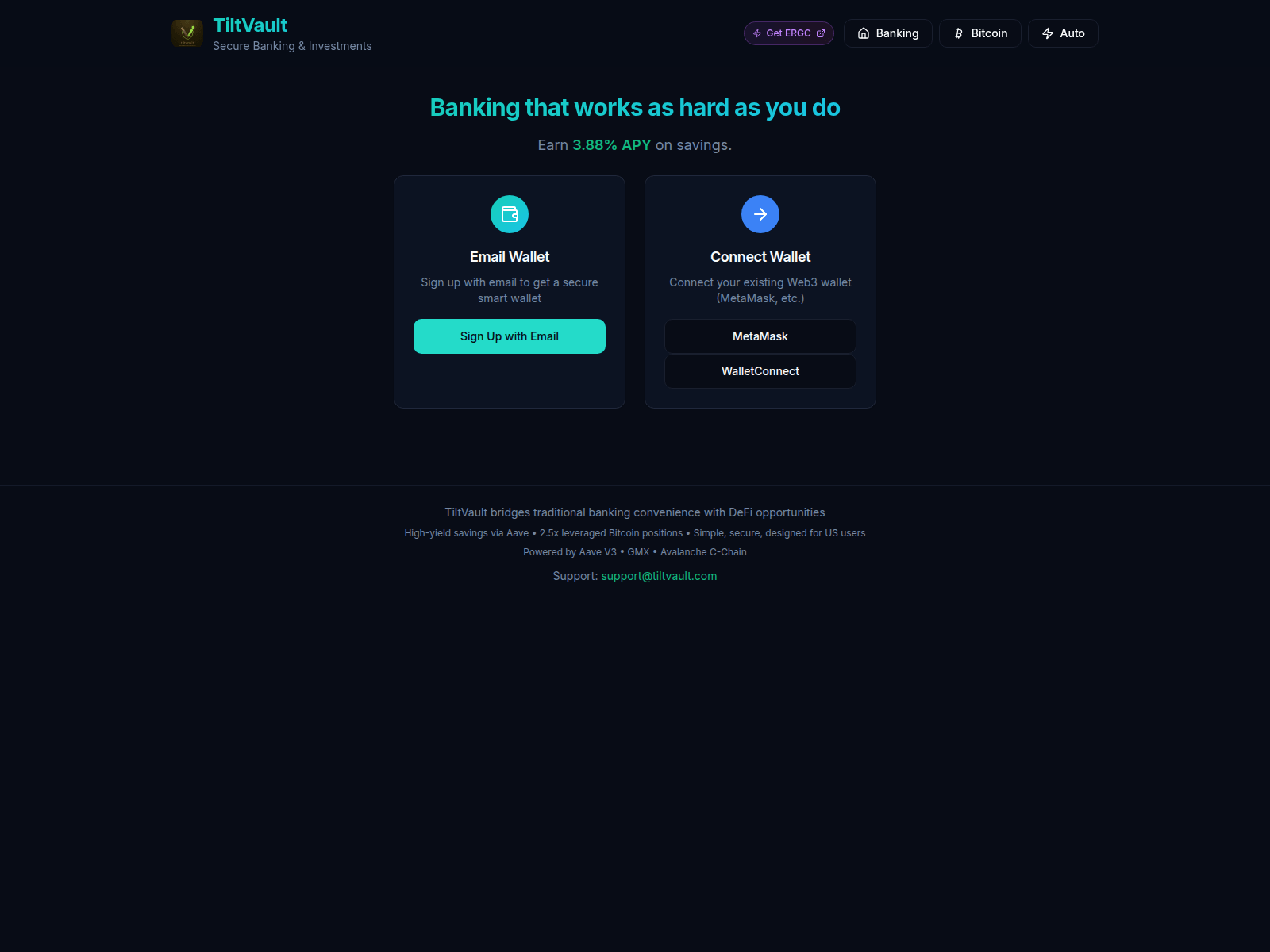
Task: Switch to the Bitcoin tab
Action: tap(980, 33)
